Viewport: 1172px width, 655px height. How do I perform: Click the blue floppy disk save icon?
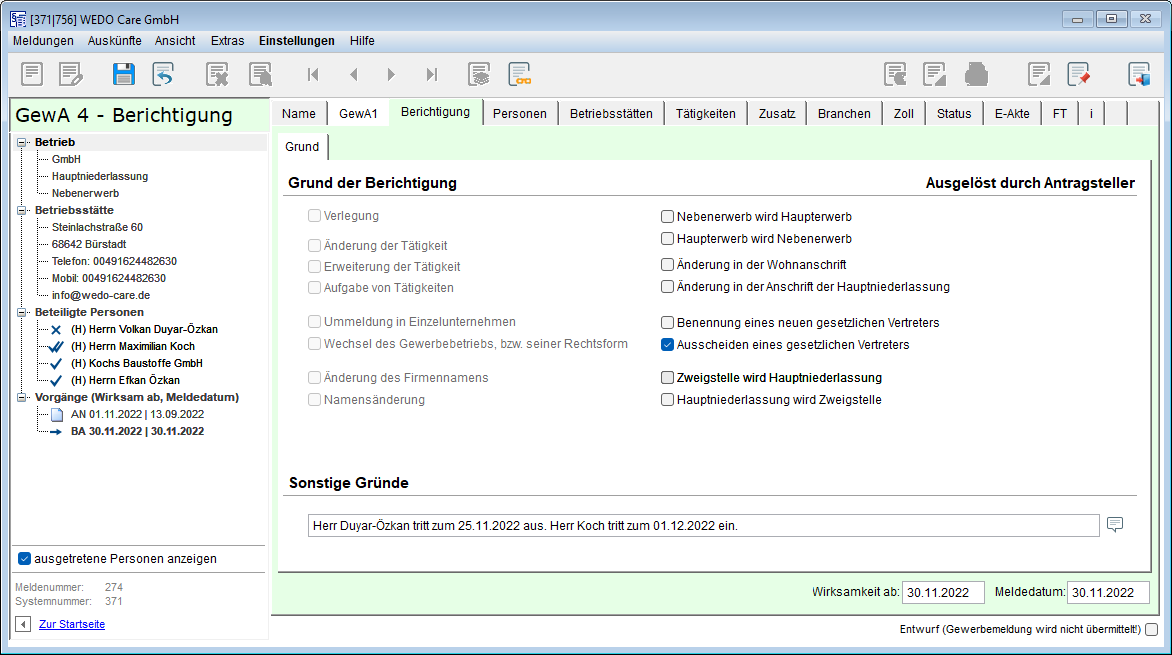click(x=123, y=74)
